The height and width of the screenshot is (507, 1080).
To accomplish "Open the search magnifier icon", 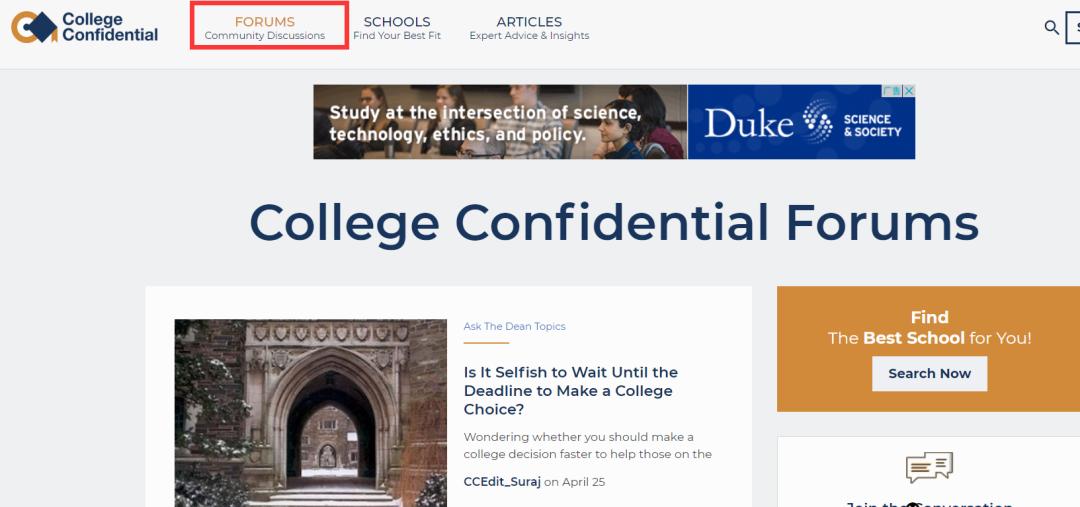I will [1051, 27].
